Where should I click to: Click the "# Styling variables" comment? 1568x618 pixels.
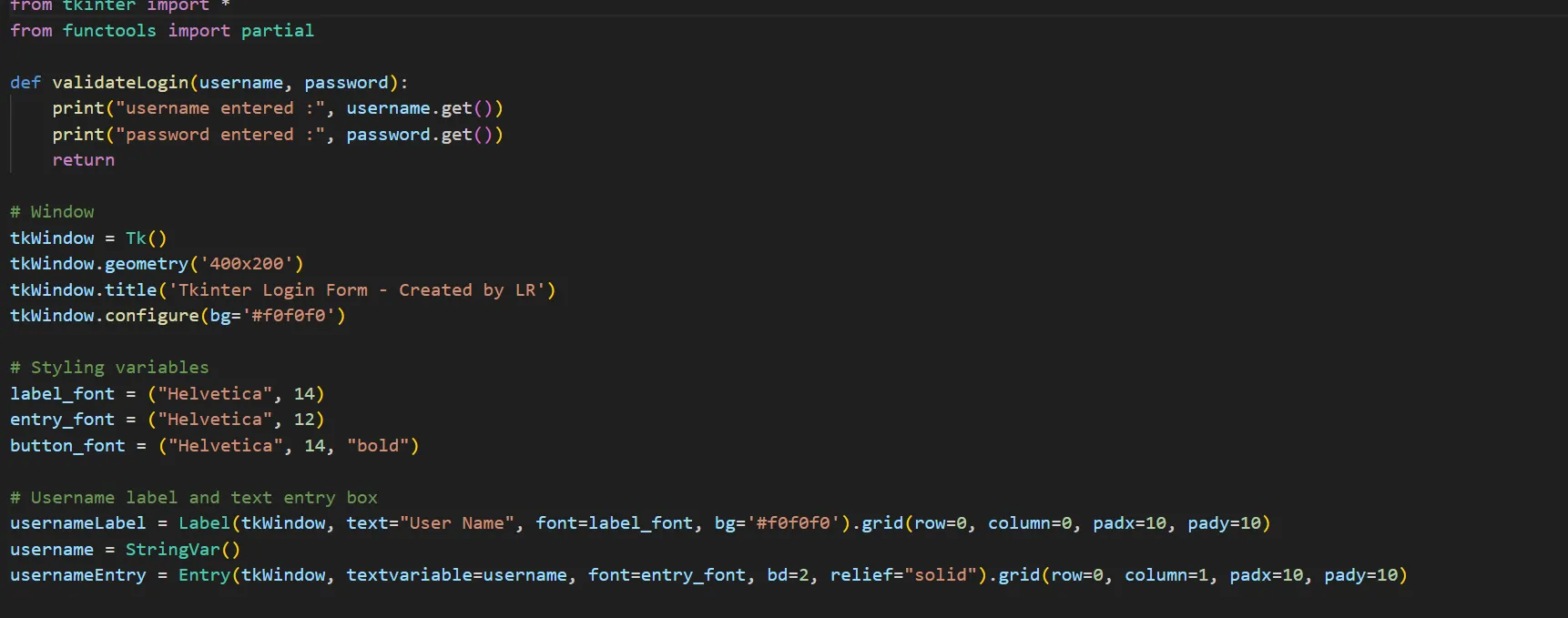pos(109,368)
